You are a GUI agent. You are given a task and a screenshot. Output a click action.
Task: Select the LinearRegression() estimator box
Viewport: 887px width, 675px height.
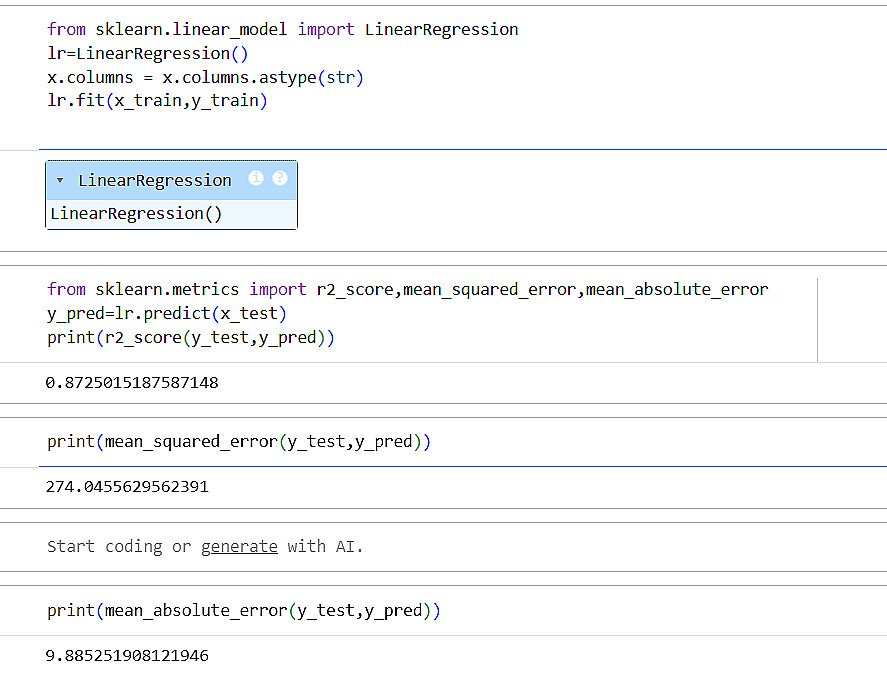(171, 214)
